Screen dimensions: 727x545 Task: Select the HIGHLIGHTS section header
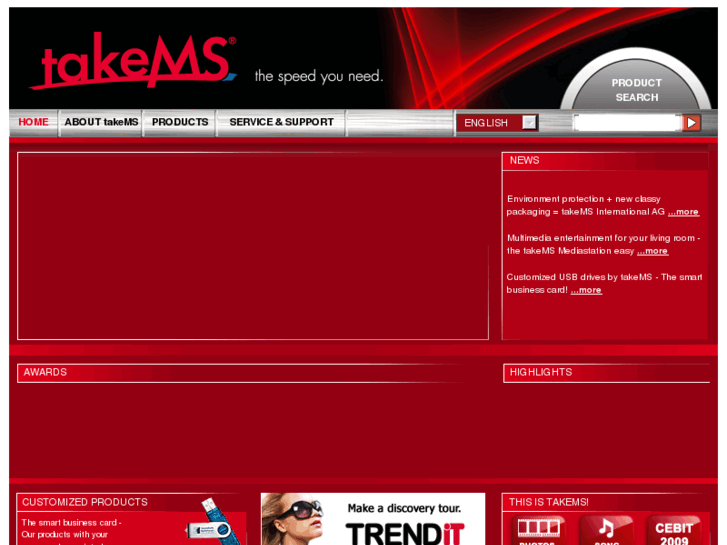(606, 373)
